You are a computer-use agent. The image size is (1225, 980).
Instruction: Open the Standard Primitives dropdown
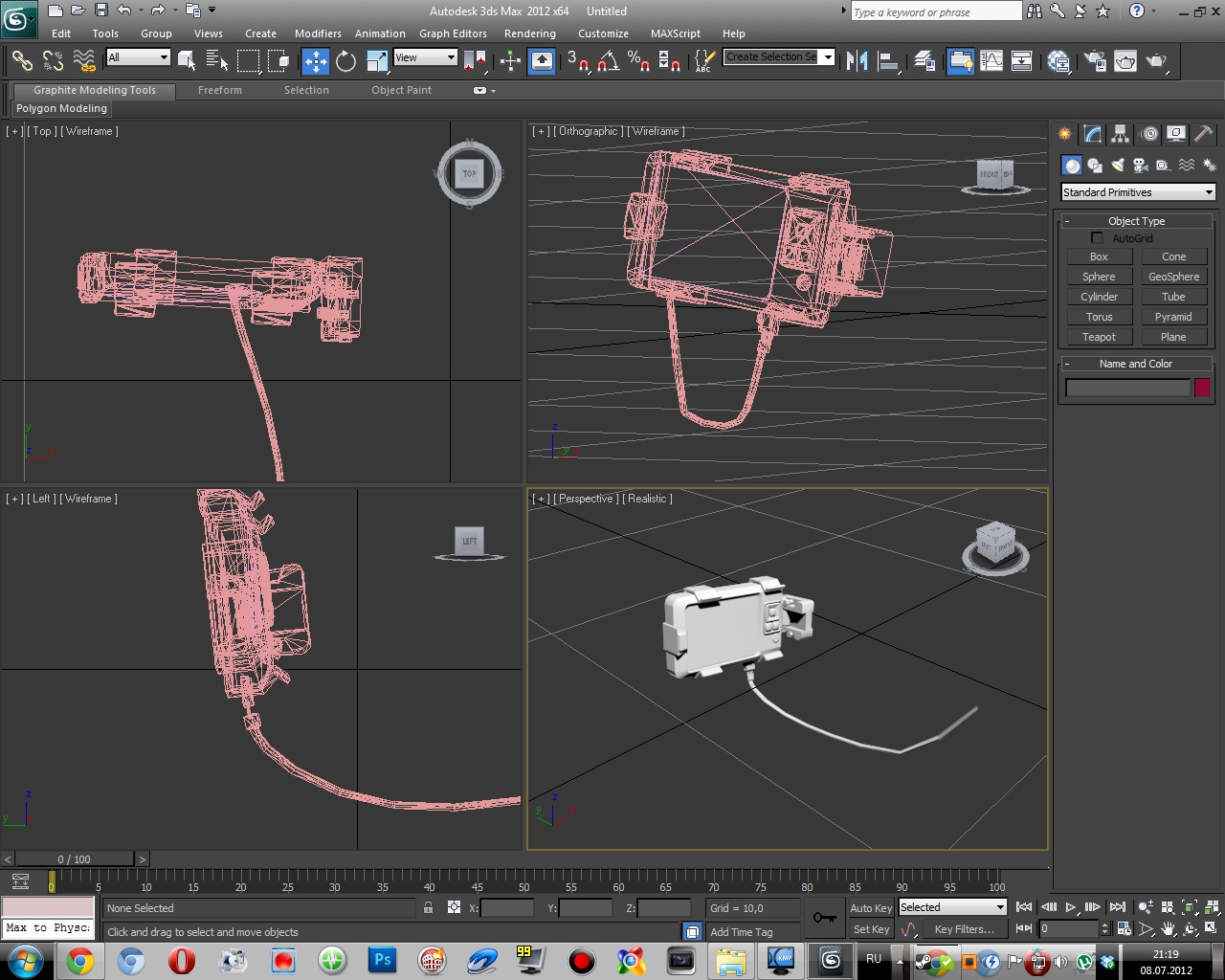pyautogui.click(x=1138, y=192)
